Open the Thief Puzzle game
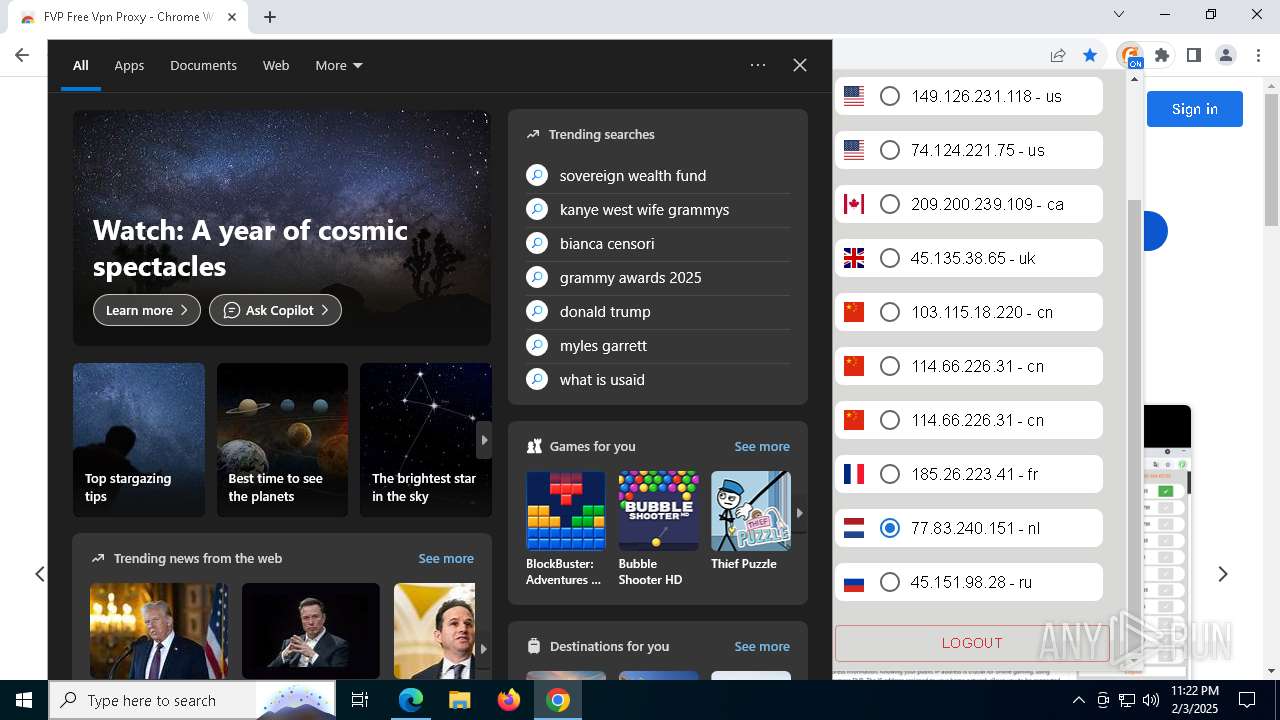 pyautogui.click(x=751, y=521)
